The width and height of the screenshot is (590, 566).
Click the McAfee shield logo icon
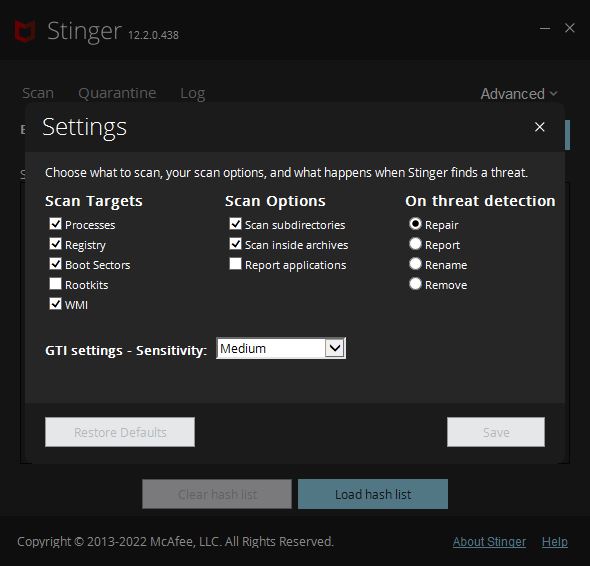(x=25, y=31)
